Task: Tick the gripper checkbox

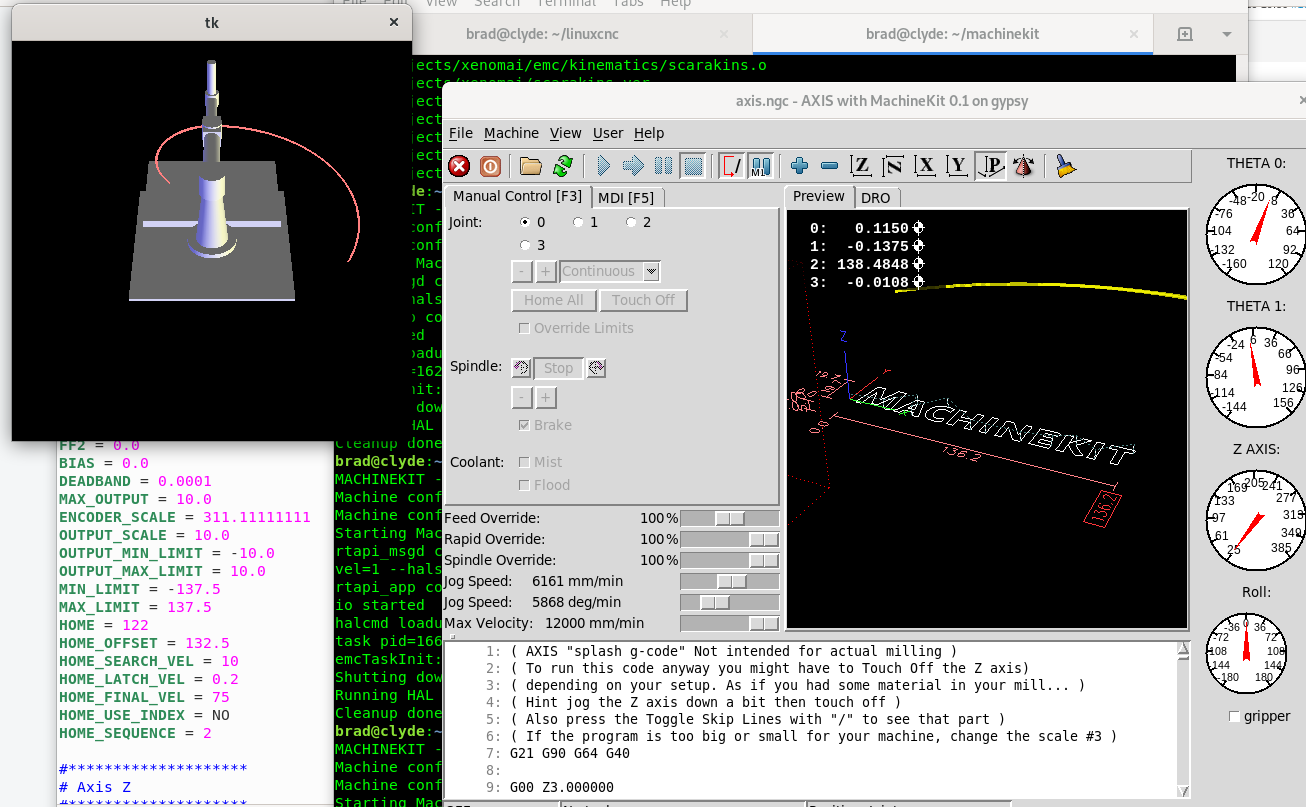Action: click(1234, 716)
